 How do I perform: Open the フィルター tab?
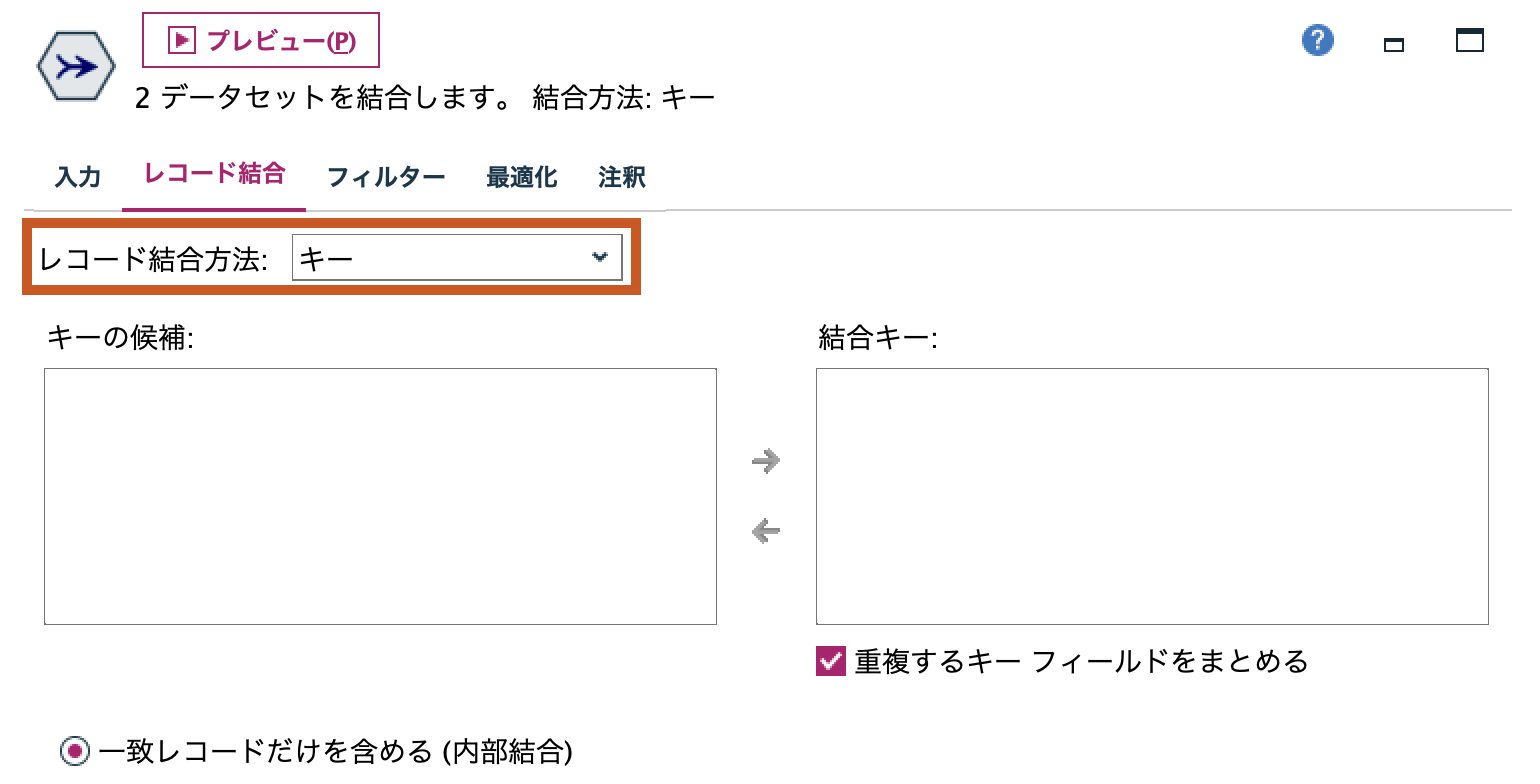(388, 176)
